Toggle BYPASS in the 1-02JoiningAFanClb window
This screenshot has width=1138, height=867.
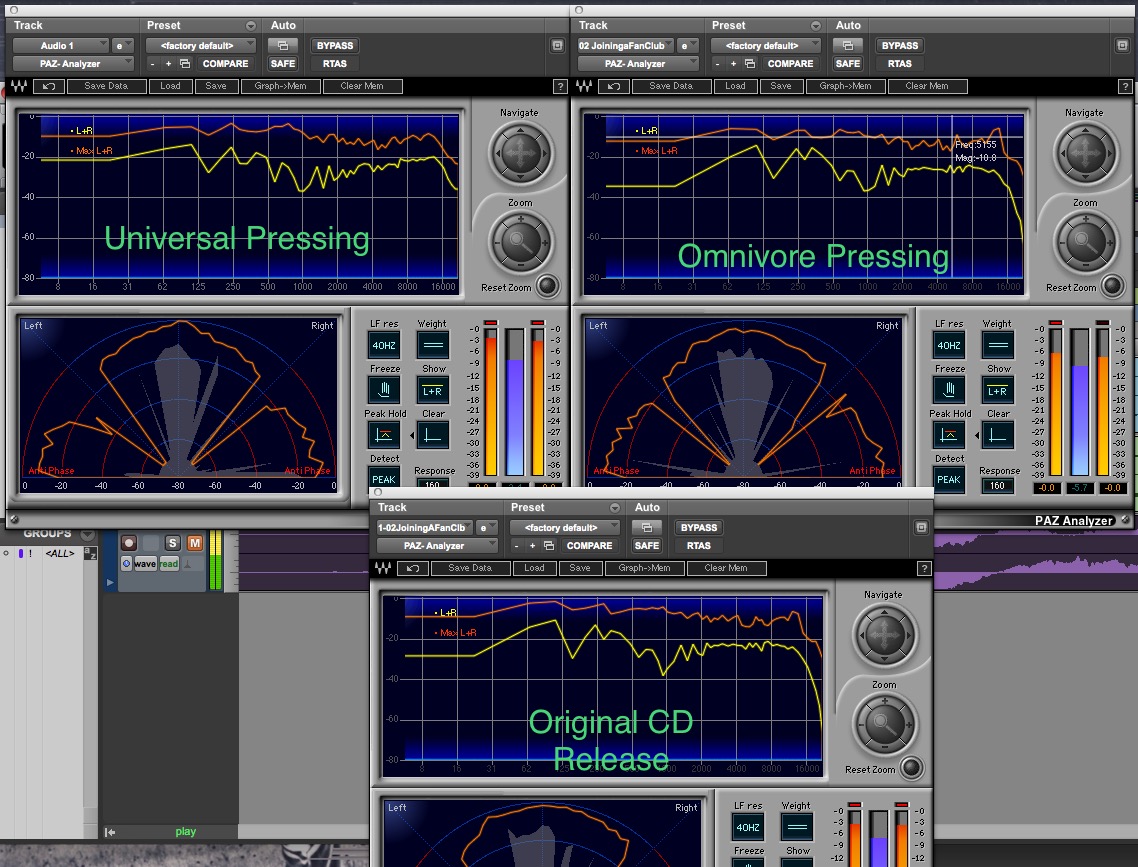(x=698, y=527)
